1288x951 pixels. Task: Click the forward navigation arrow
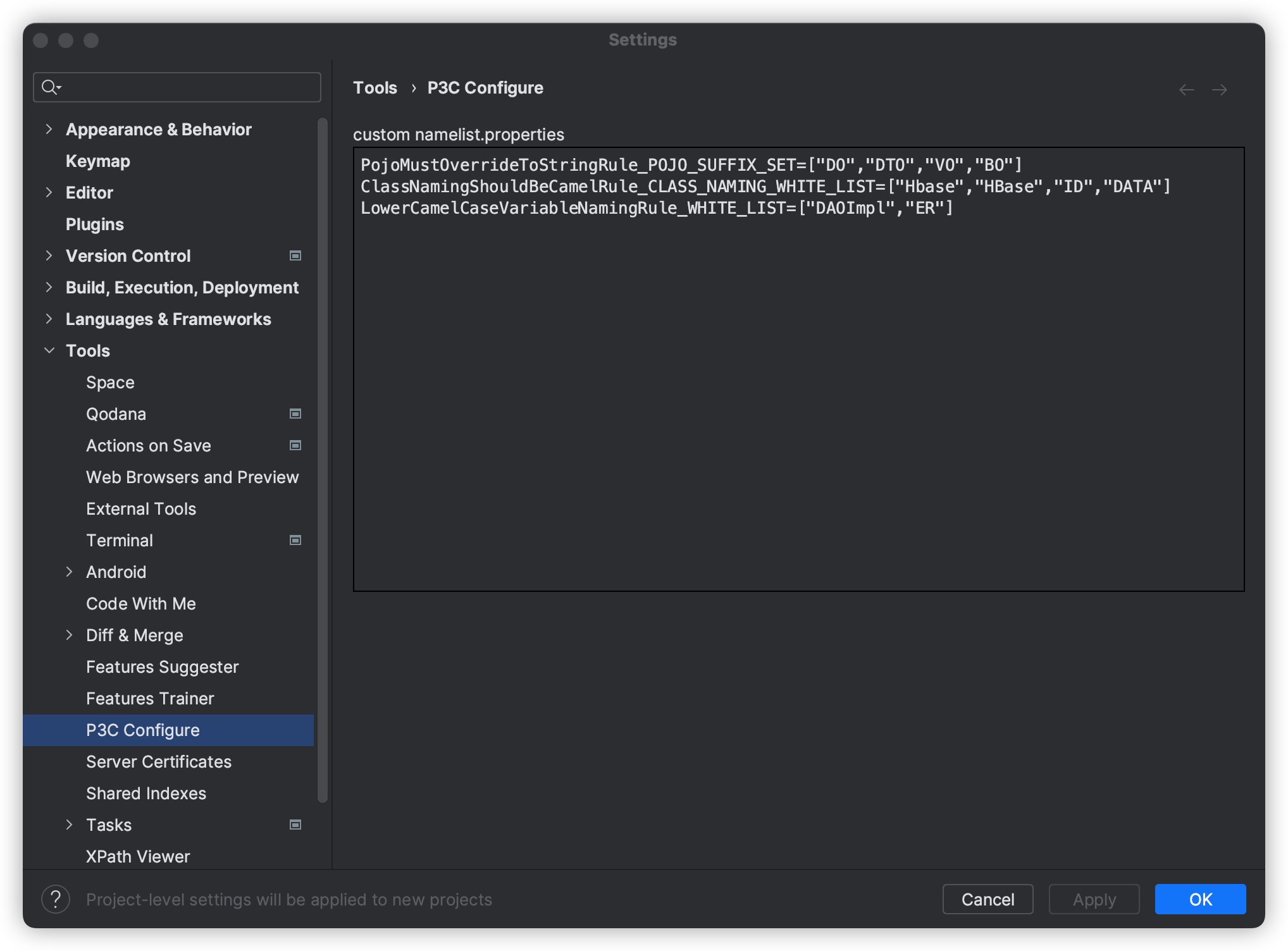[1219, 89]
